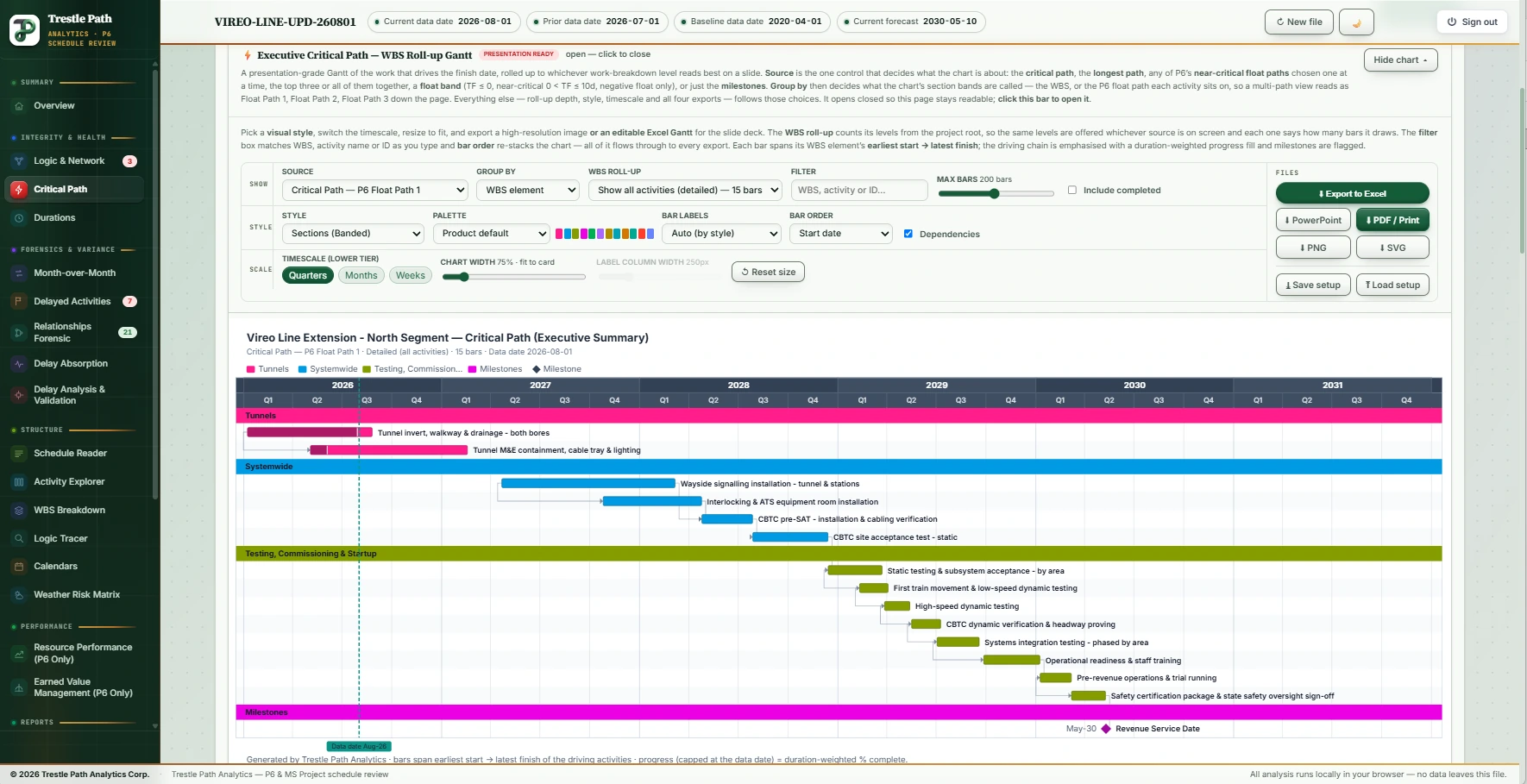Expand the WBS Roll-up dropdown
Viewport: 1527px width, 784px height.
686,191
